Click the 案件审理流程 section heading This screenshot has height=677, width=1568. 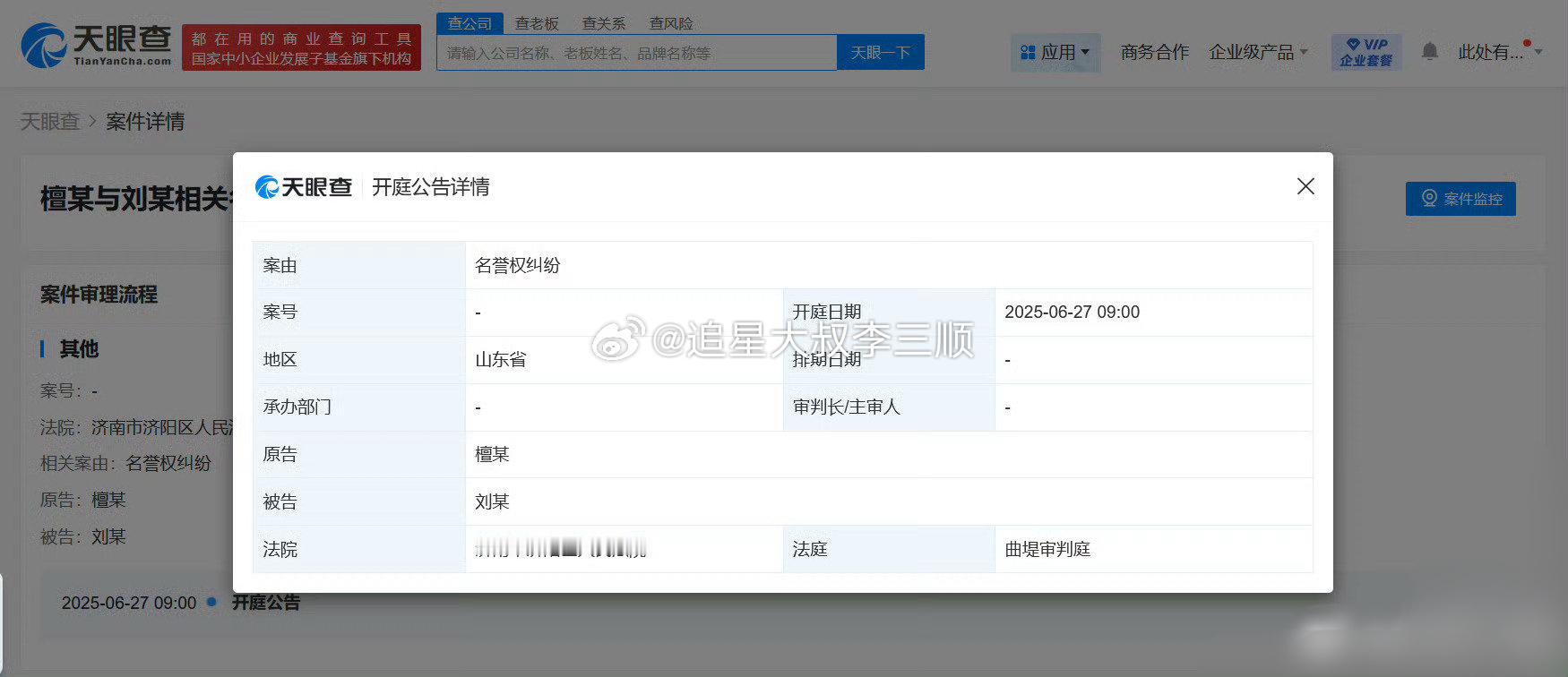(x=99, y=295)
